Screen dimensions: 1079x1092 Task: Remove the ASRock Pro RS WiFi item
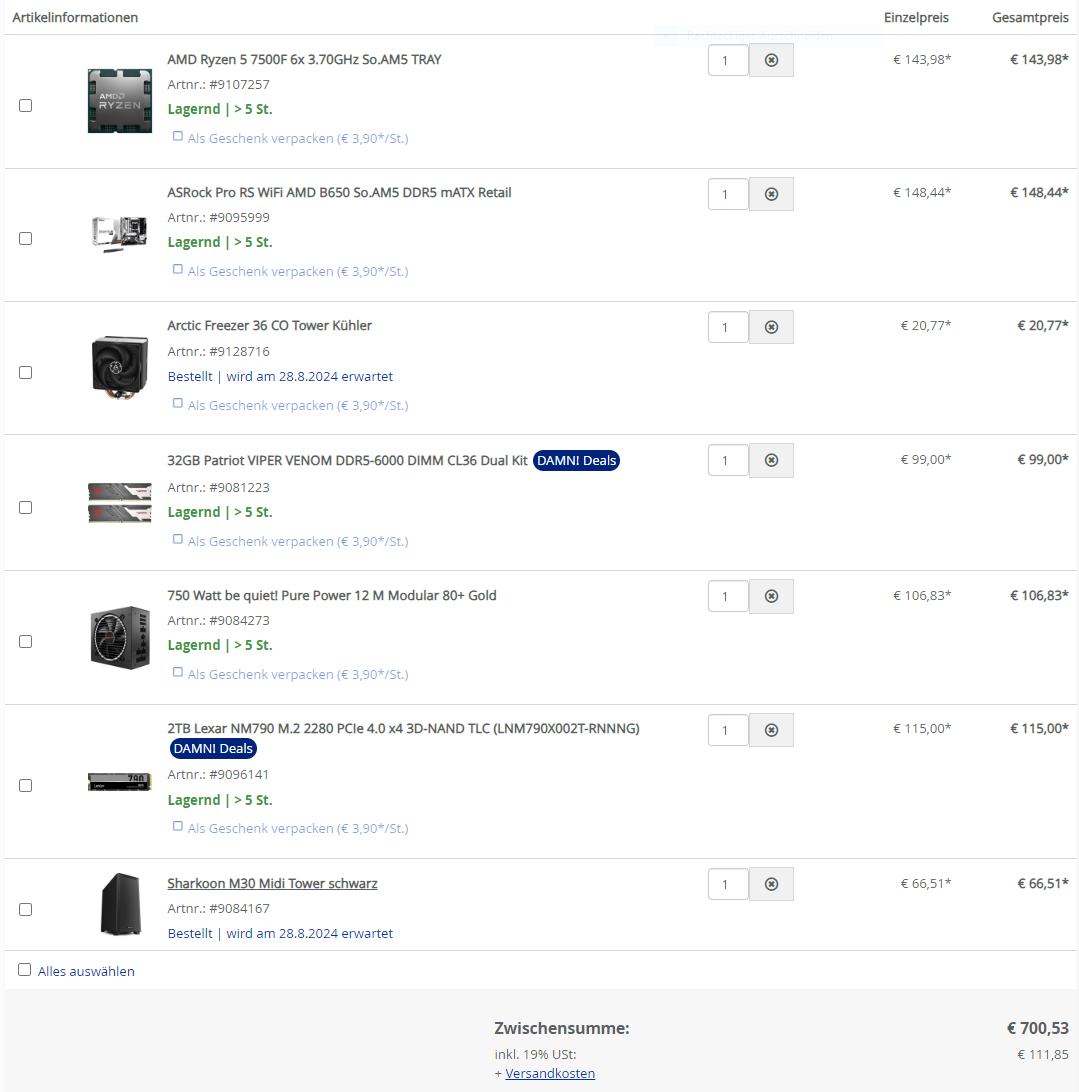771,194
